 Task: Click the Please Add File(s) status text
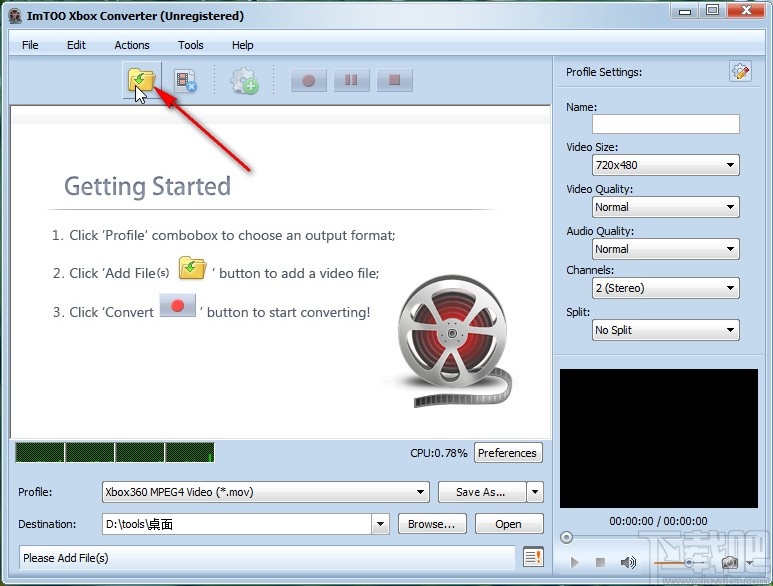pos(66,558)
